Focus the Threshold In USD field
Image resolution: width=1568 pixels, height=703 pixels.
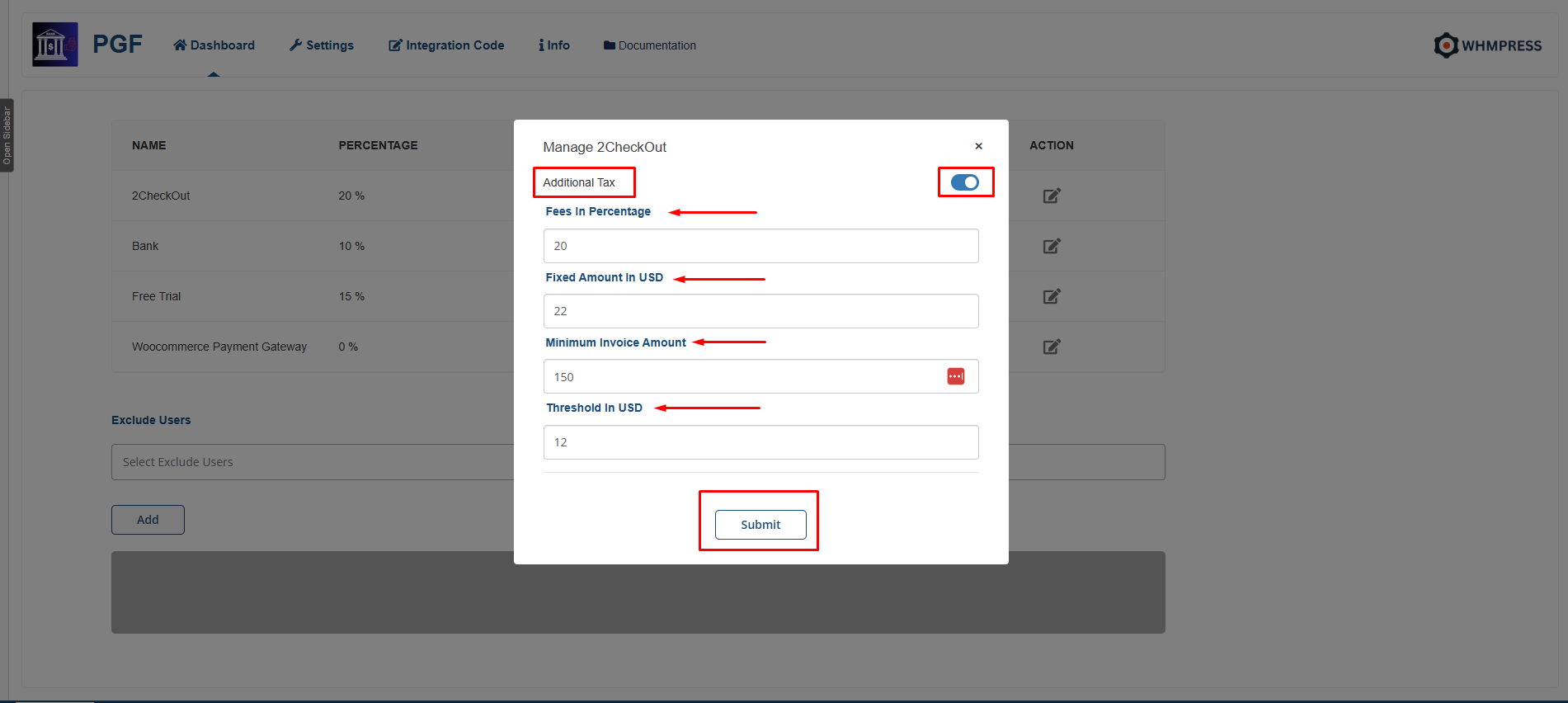coord(760,442)
